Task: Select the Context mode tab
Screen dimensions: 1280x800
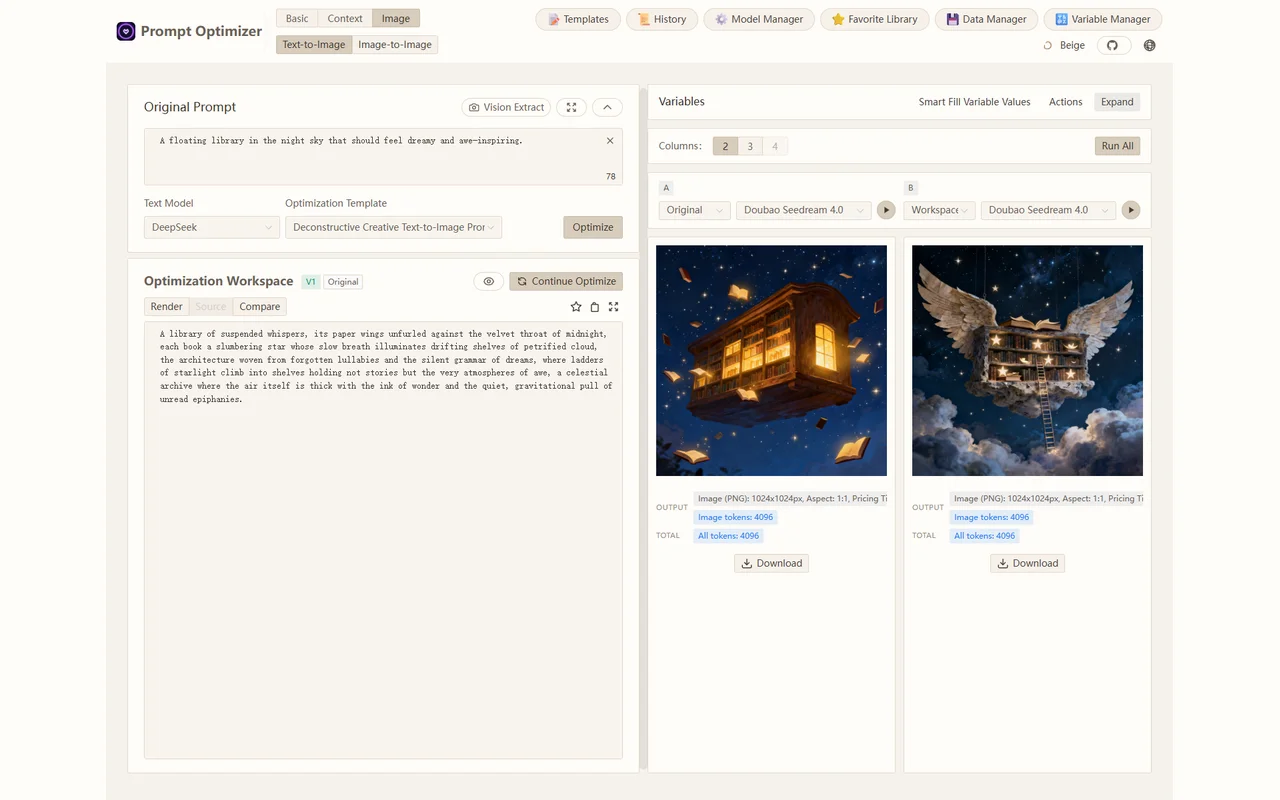Action: pos(345,18)
